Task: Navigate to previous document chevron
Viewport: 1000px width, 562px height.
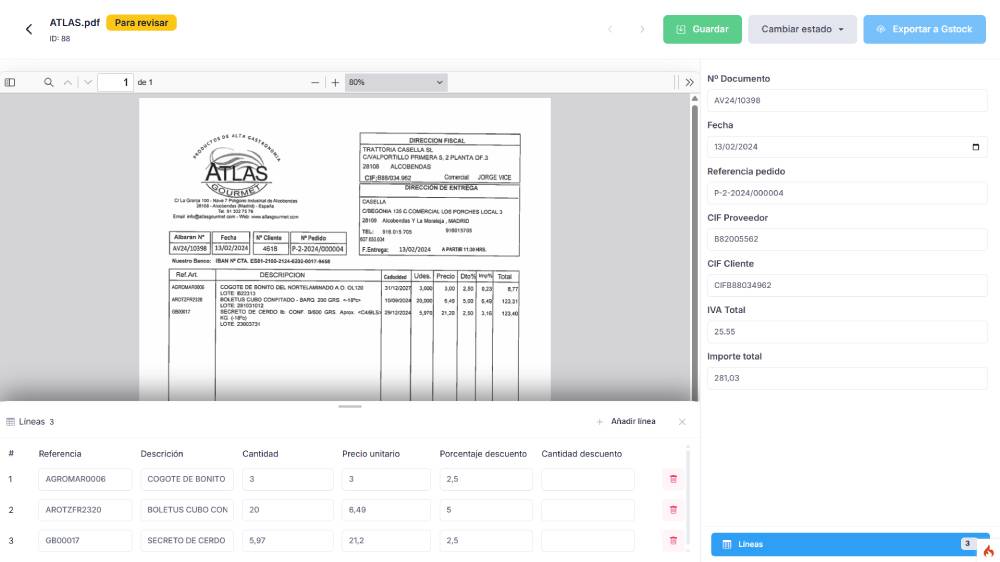Action: (x=610, y=29)
